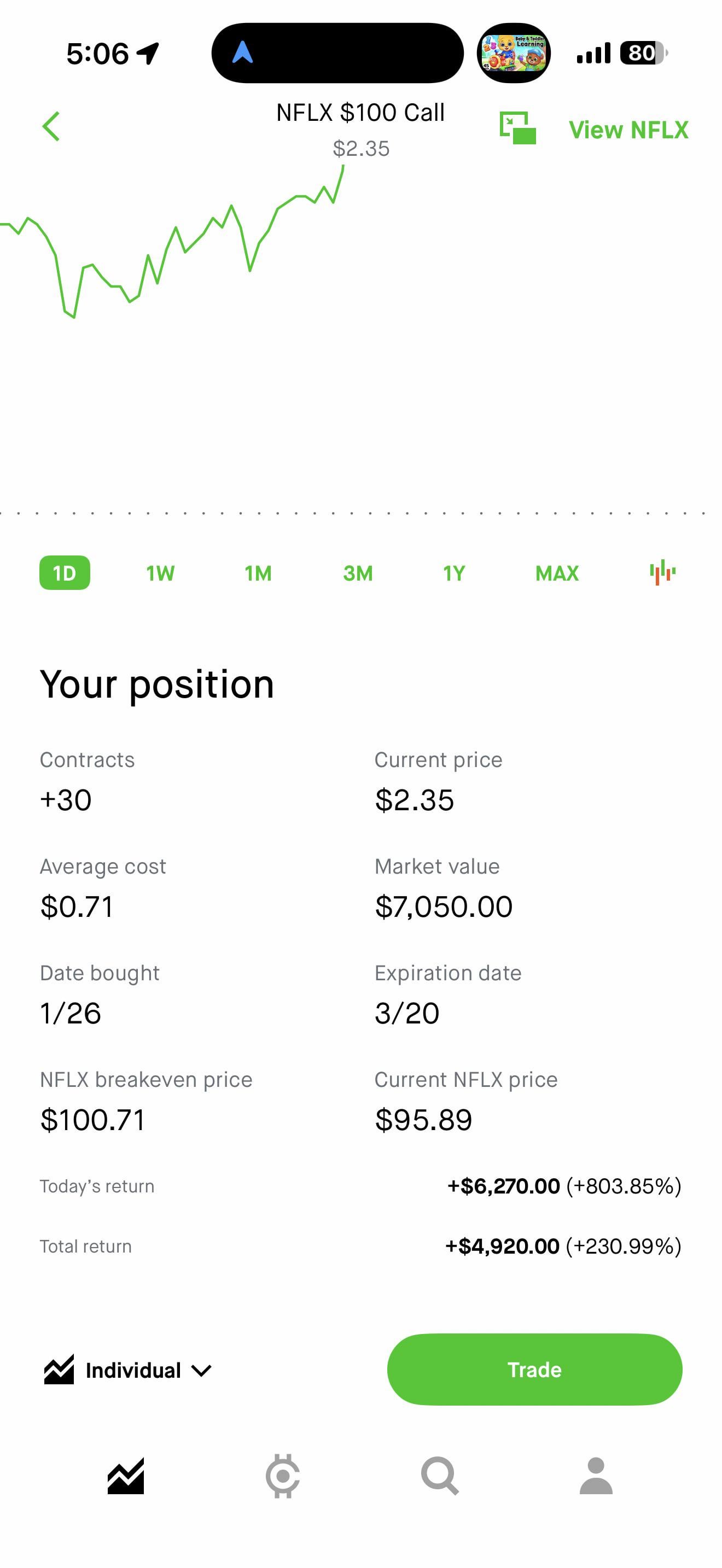Screen dimensions: 722x1568
Task: Switch chart to 1Y range
Action: 454,573
